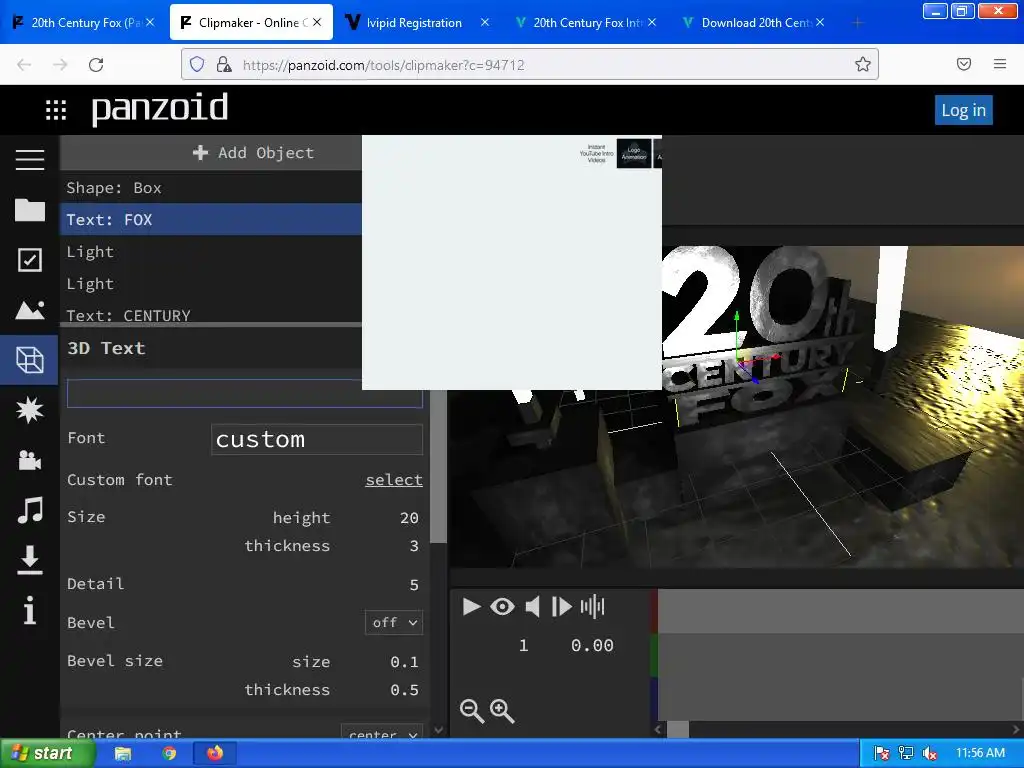Open the Windows start menu
Viewport: 1024px width, 768px height.
pos(47,753)
